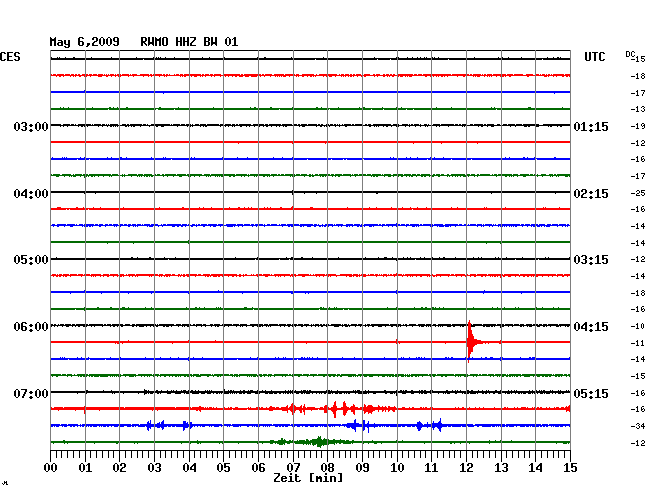The image size is (650, 494).
Task: Select minute 05 on the time axis
Action: click(223, 467)
